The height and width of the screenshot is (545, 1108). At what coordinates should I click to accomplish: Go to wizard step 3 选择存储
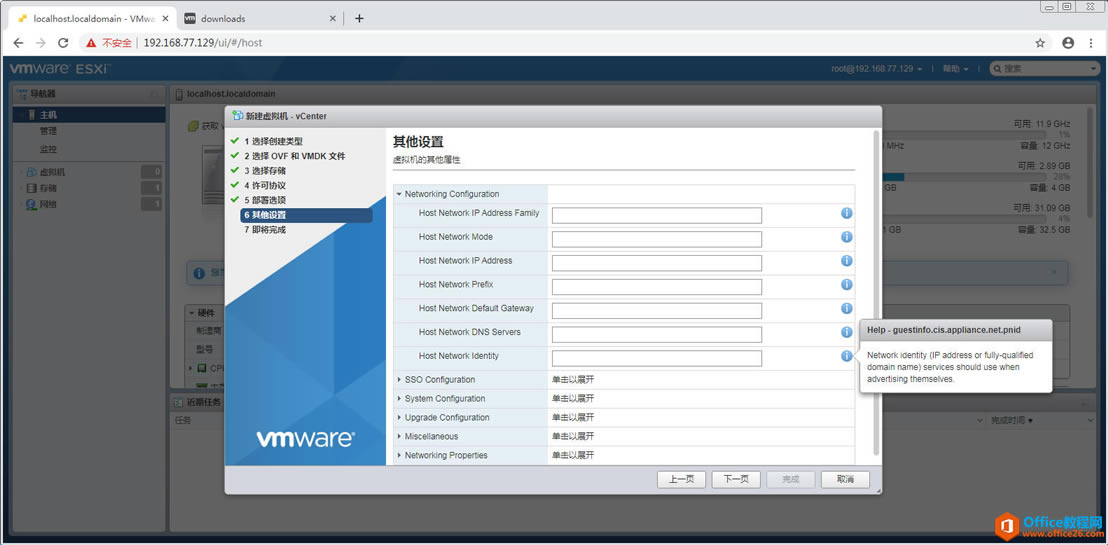[x=265, y=171]
